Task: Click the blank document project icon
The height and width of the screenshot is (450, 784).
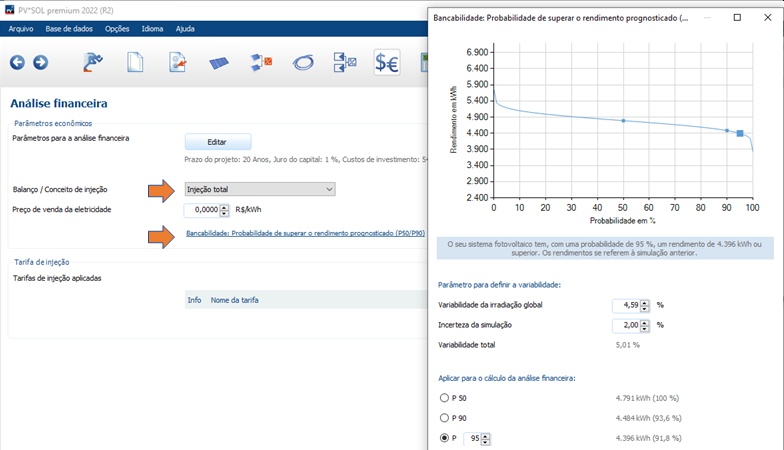Action: (135, 63)
